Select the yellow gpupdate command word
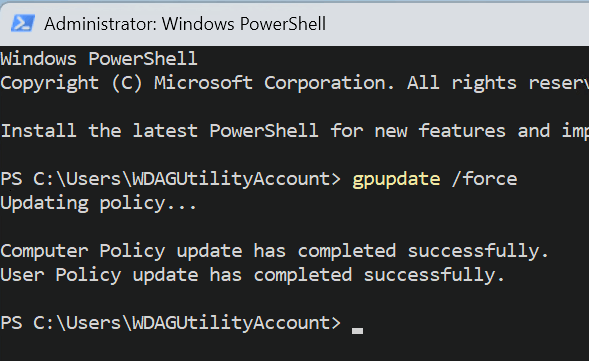Image resolution: width=589 pixels, height=361 pixels. click(x=396, y=180)
